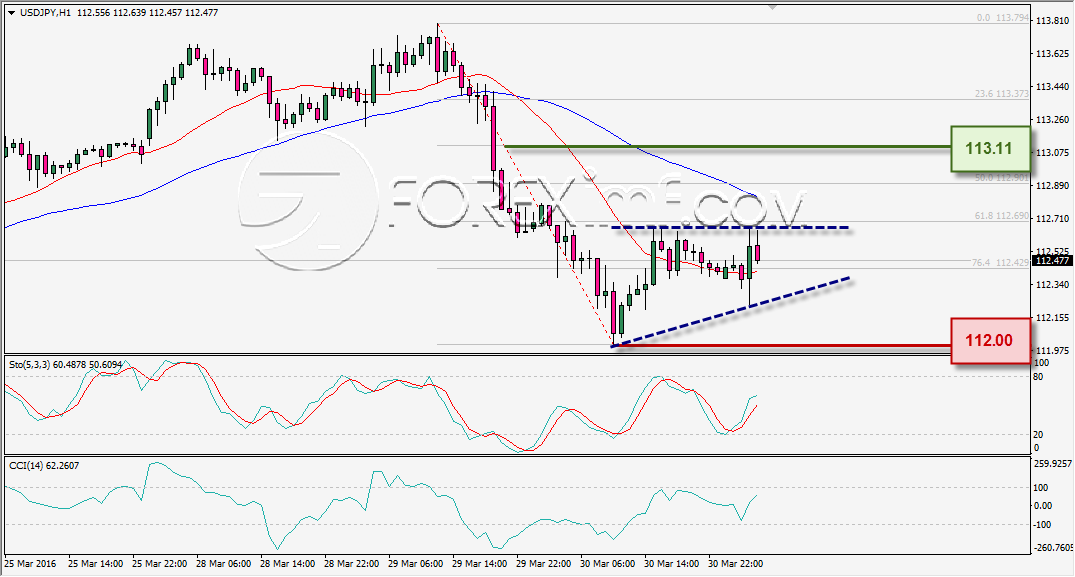Viewport: 1075px width, 577px height.
Task: Click the Fibonacci 50.0 112.901 label
Action: click(x=1002, y=177)
